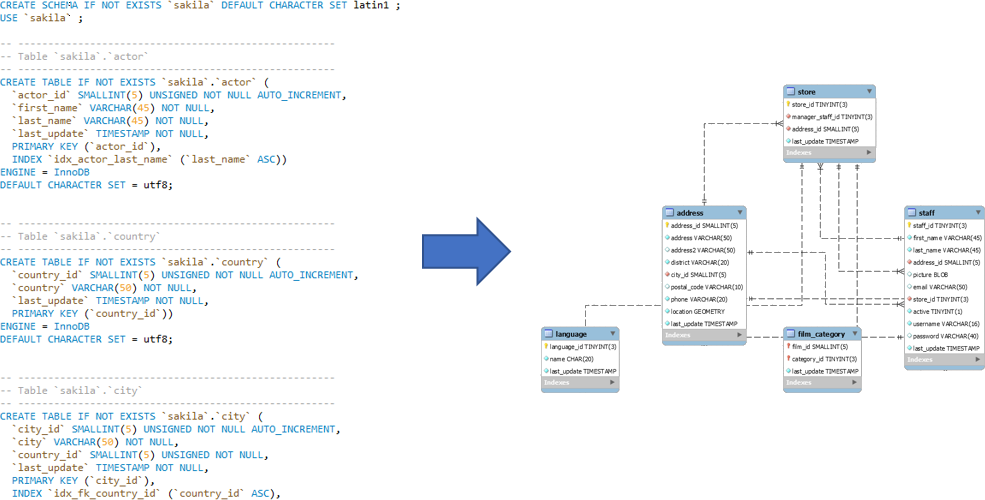The image size is (985, 500).
Task: Collapse the language table via header arrow
Action: [x=613, y=334]
